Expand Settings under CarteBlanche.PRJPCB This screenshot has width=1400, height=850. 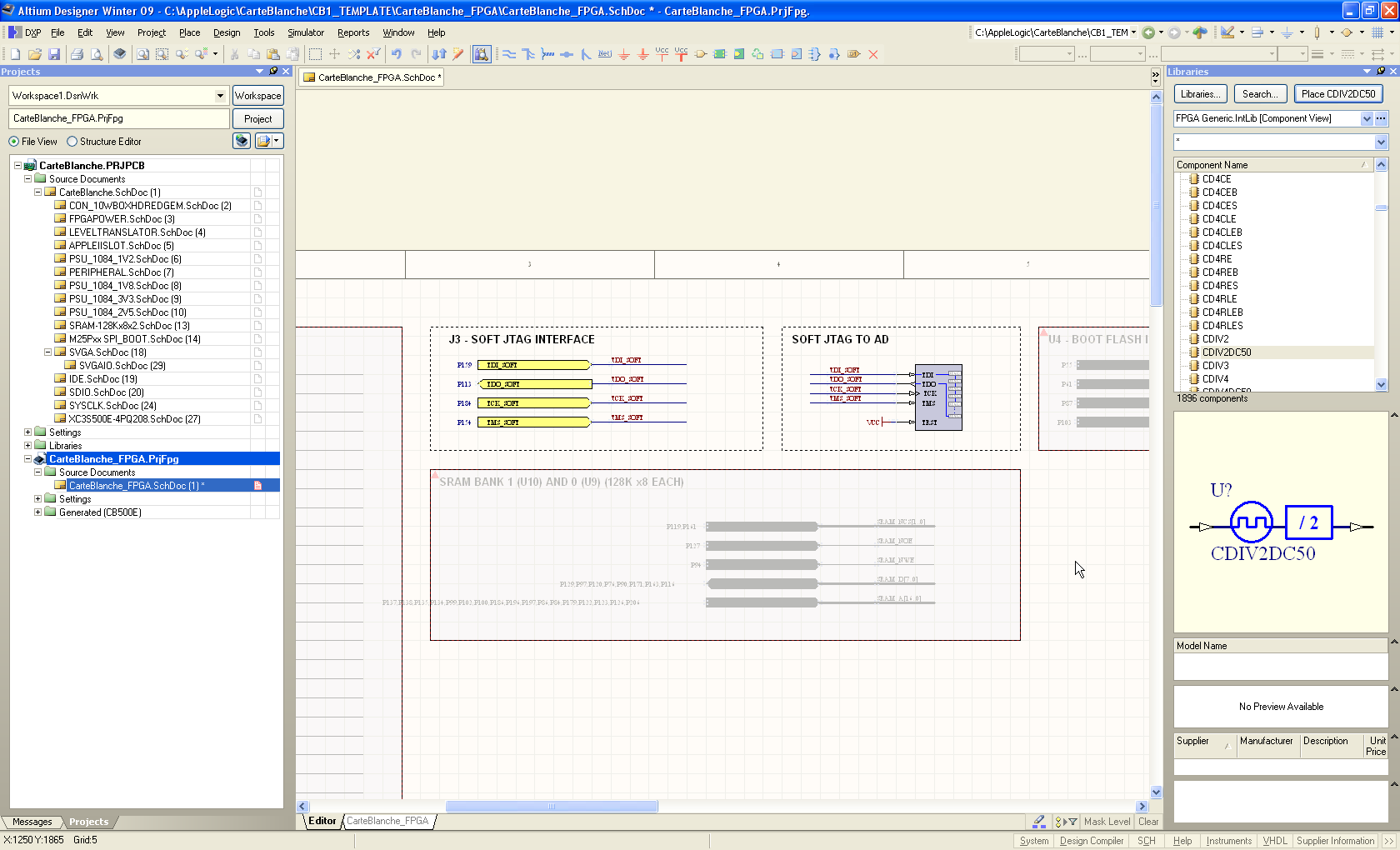pos(27,432)
